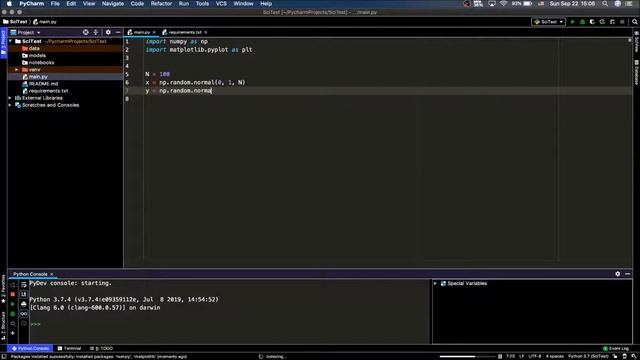The image size is (640, 360).
Task: Hide the Project tool window
Action: tap(118, 32)
